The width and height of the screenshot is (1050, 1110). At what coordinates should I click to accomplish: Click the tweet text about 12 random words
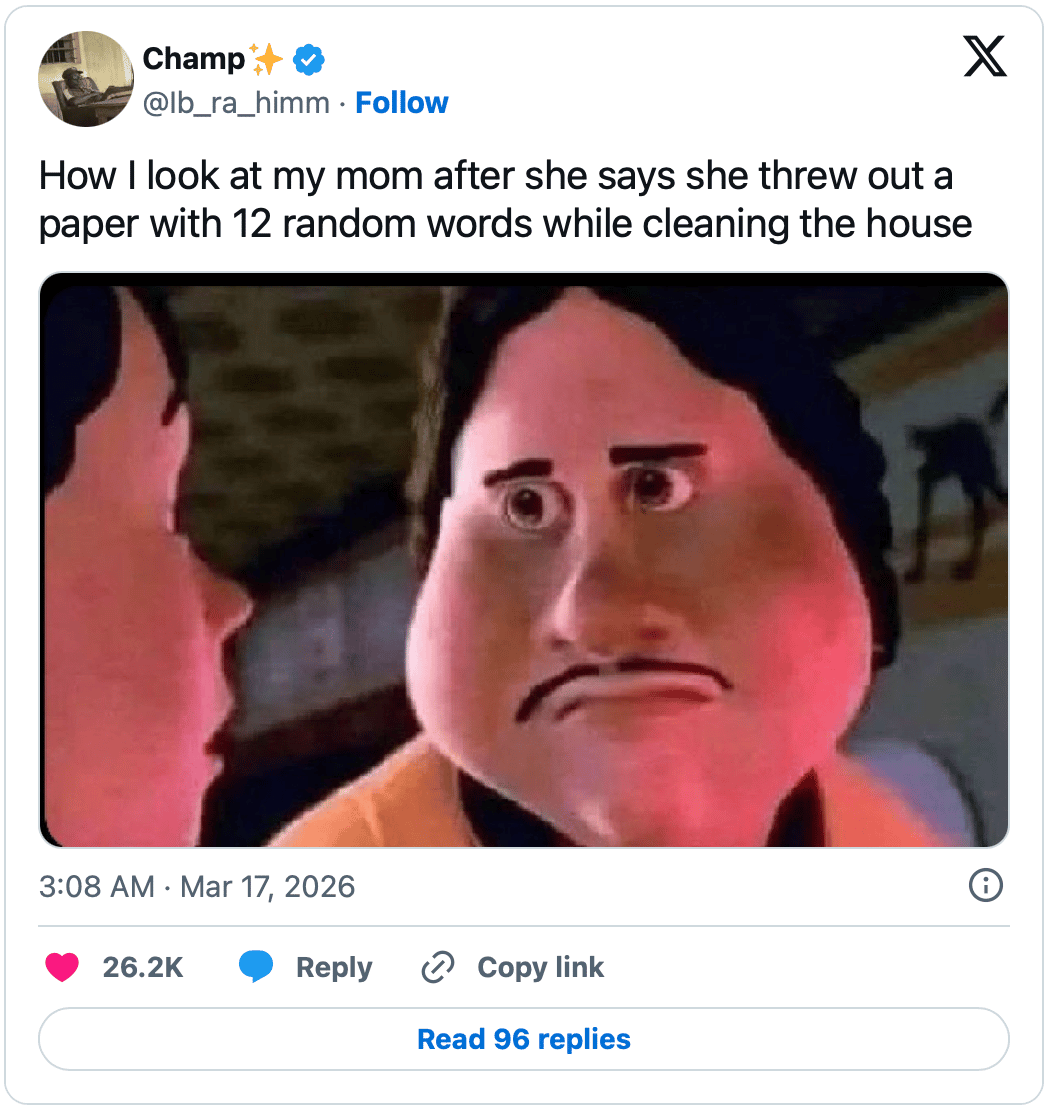[505, 200]
